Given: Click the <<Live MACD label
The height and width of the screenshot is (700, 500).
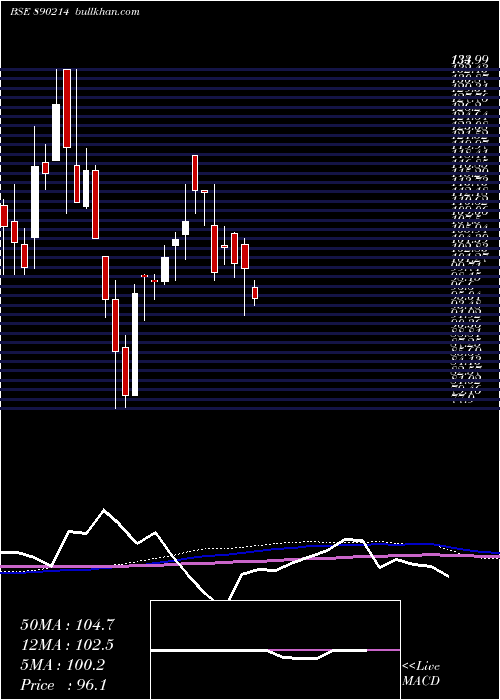Looking at the screenshot, I should [x=421, y=674].
